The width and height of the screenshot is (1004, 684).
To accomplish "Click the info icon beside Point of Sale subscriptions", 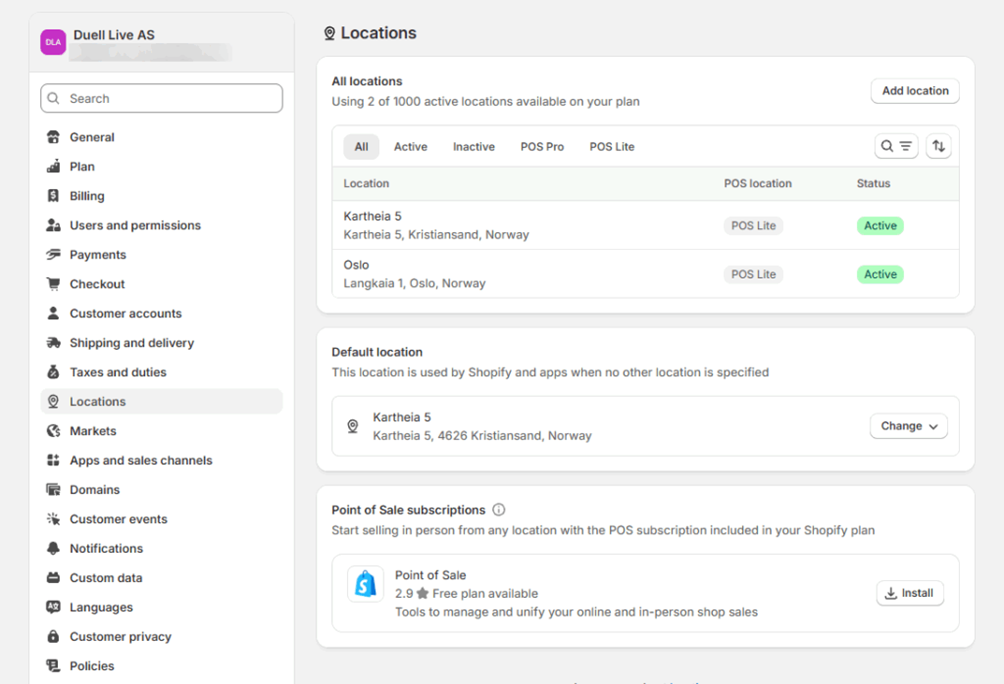I will [499, 510].
